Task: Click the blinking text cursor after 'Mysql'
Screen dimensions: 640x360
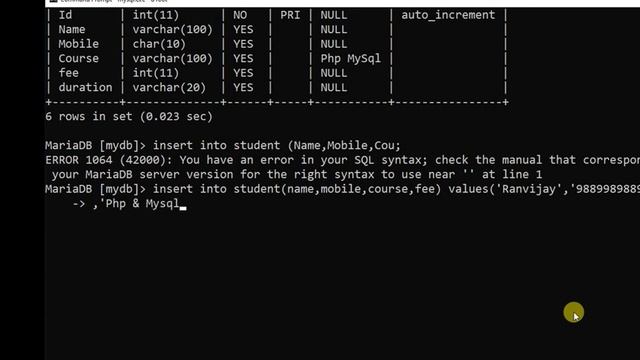Action: [183, 208]
